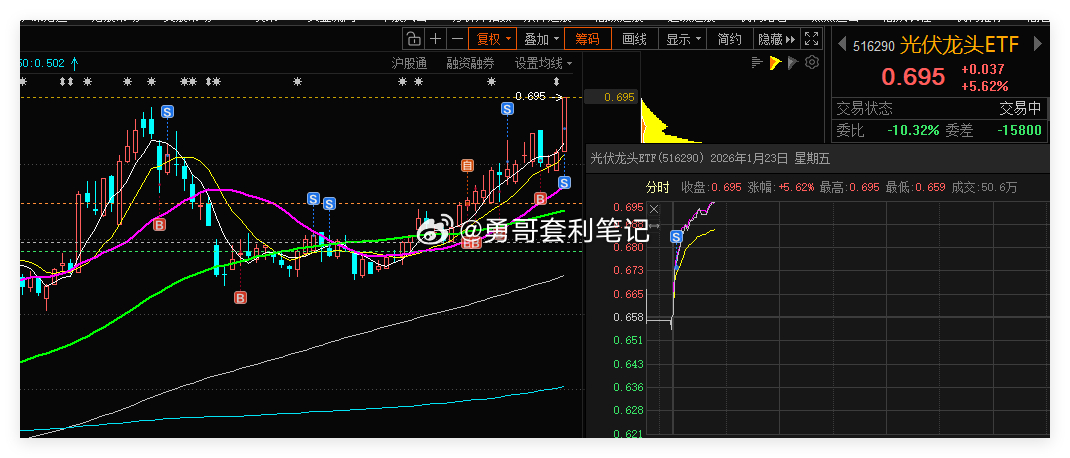Open chip settings via the gear icon
This screenshot has width=1070, height=458.
pyautogui.click(x=811, y=63)
